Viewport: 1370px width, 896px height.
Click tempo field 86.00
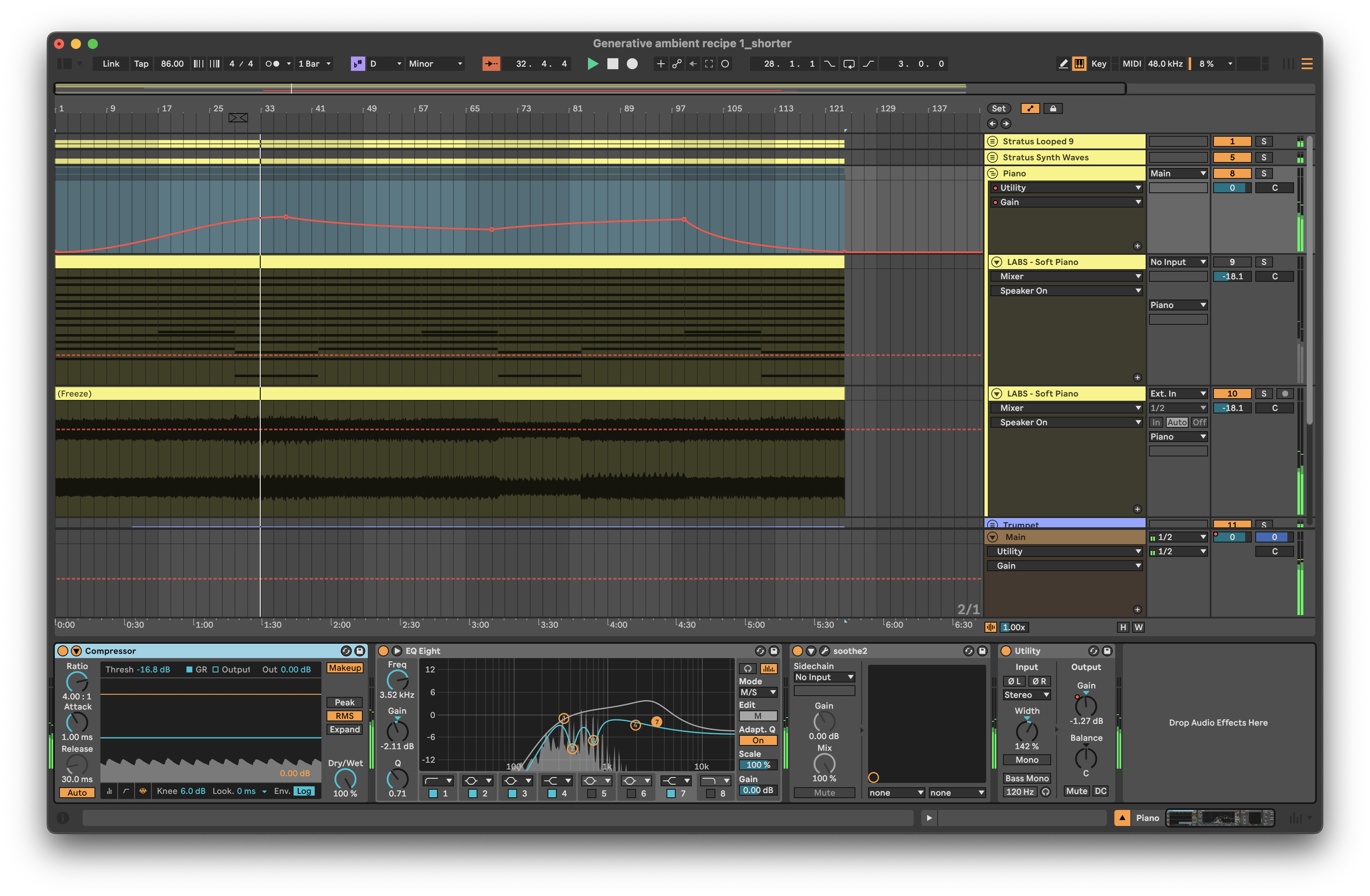tap(172, 64)
